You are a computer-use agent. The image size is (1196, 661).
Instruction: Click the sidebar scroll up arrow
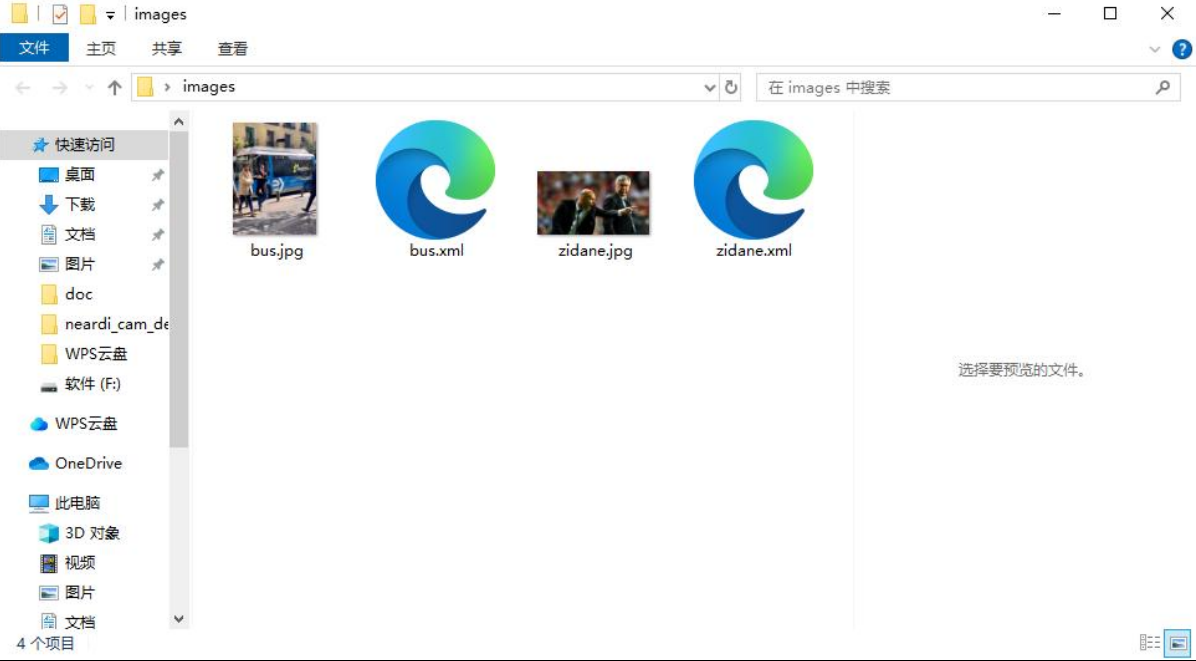tap(178, 122)
